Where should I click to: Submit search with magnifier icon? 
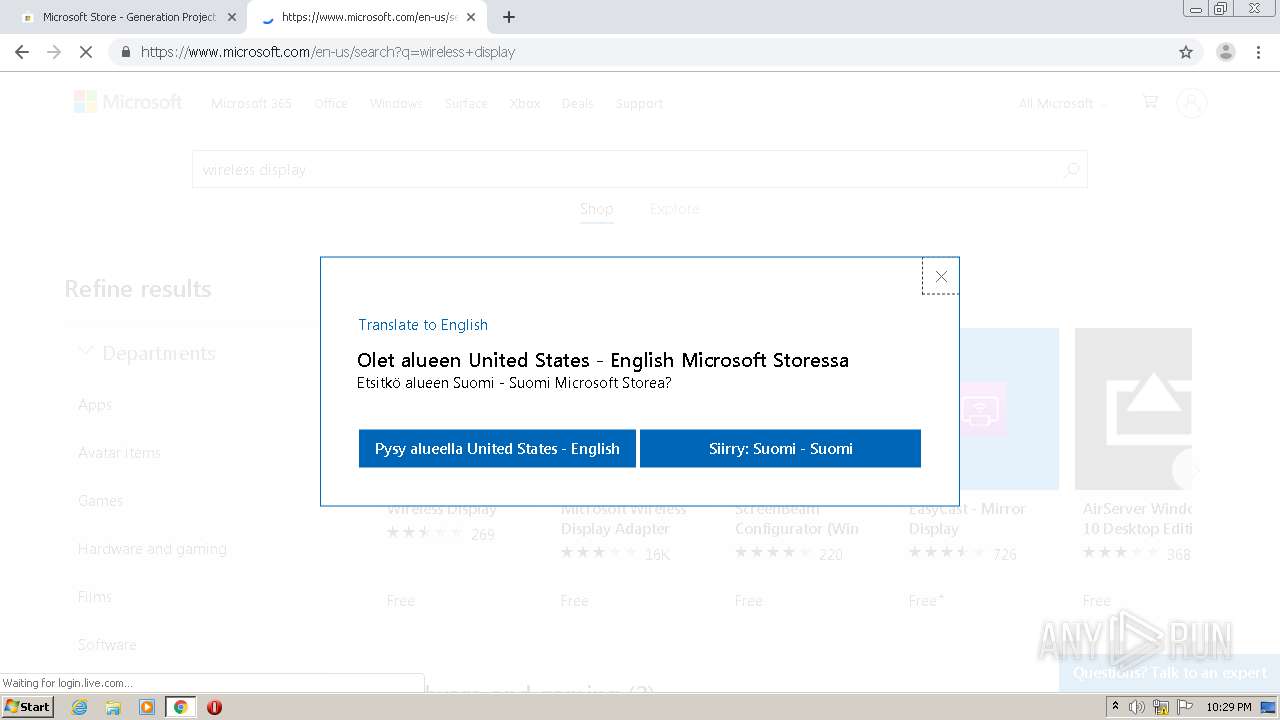(1072, 170)
